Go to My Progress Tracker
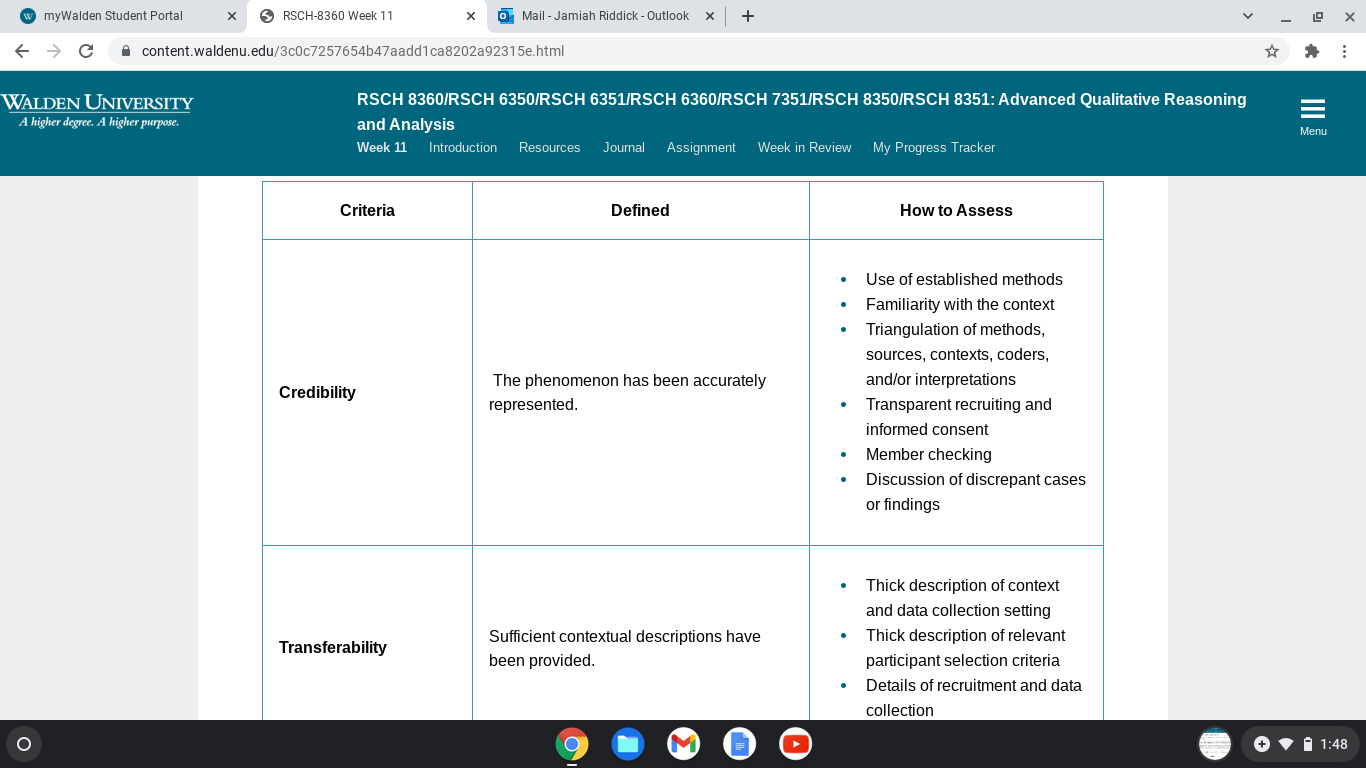1366x768 pixels. pos(934,147)
